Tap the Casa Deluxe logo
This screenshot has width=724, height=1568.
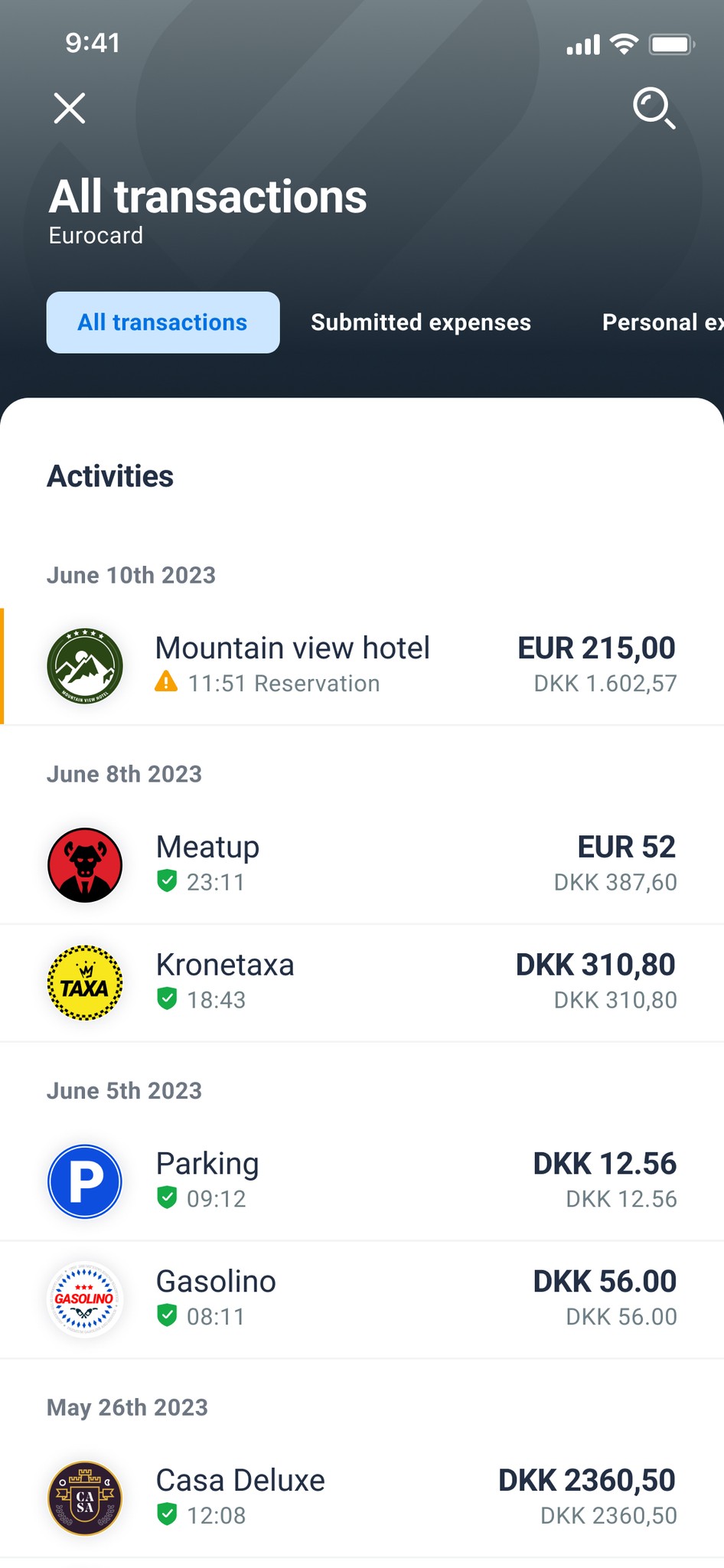pyautogui.click(x=85, y=1498)
